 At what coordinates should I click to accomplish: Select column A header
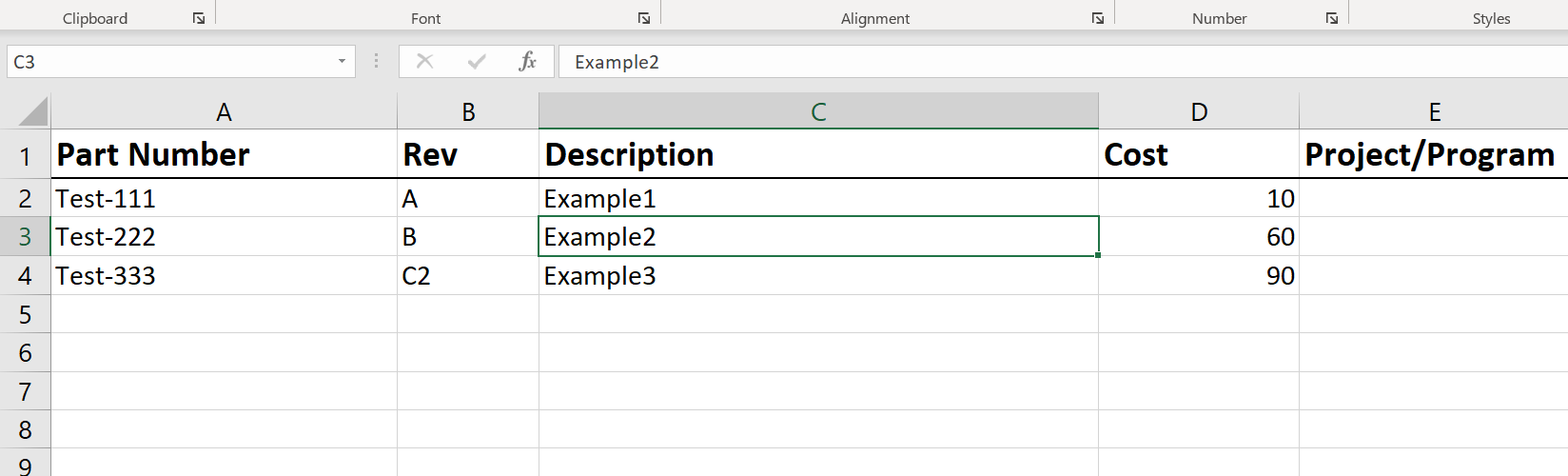click(224, 112)
